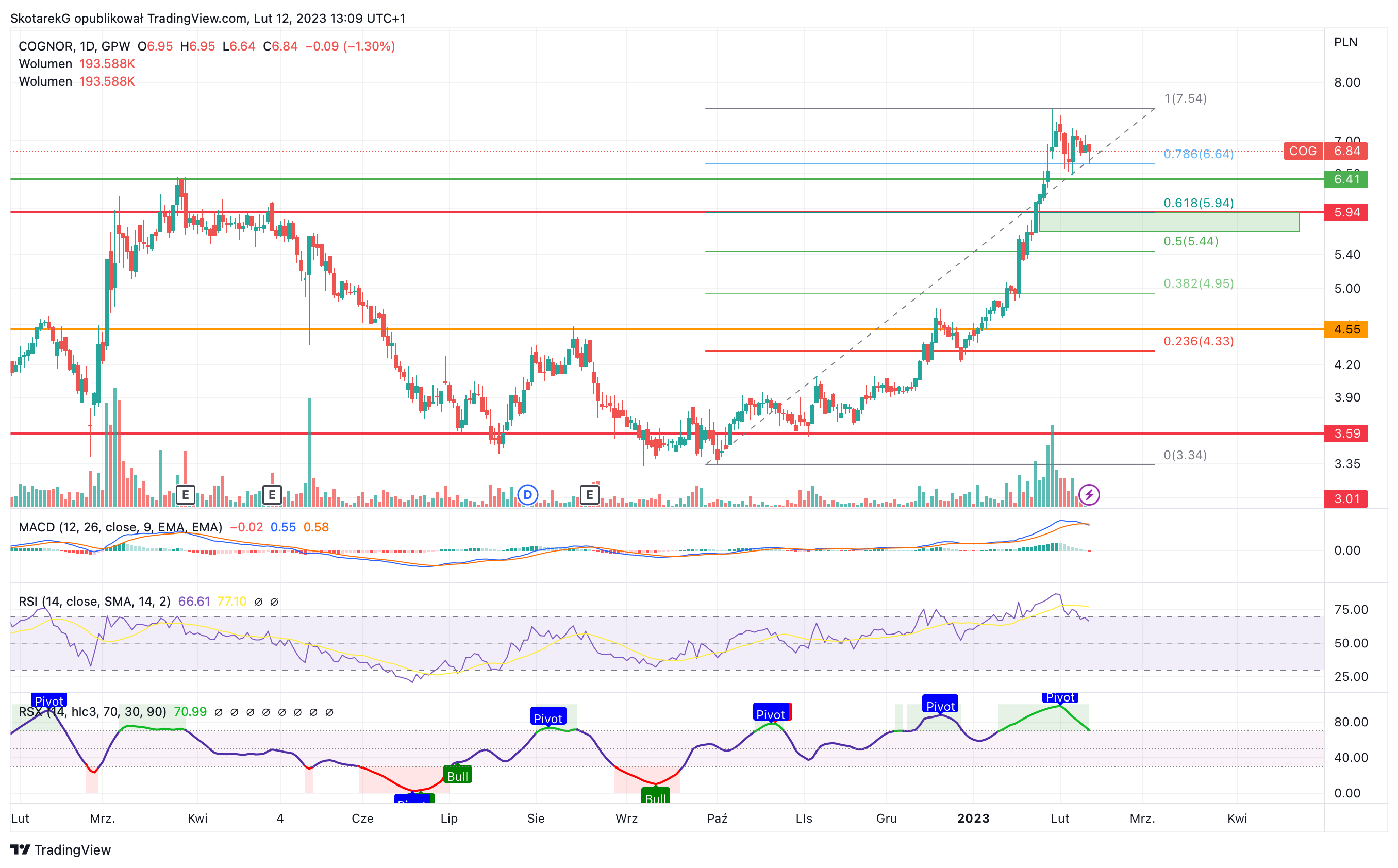Click the purple lightning bolt icon
Viewport: 1398px width, 868px height.
point(1089,495)
